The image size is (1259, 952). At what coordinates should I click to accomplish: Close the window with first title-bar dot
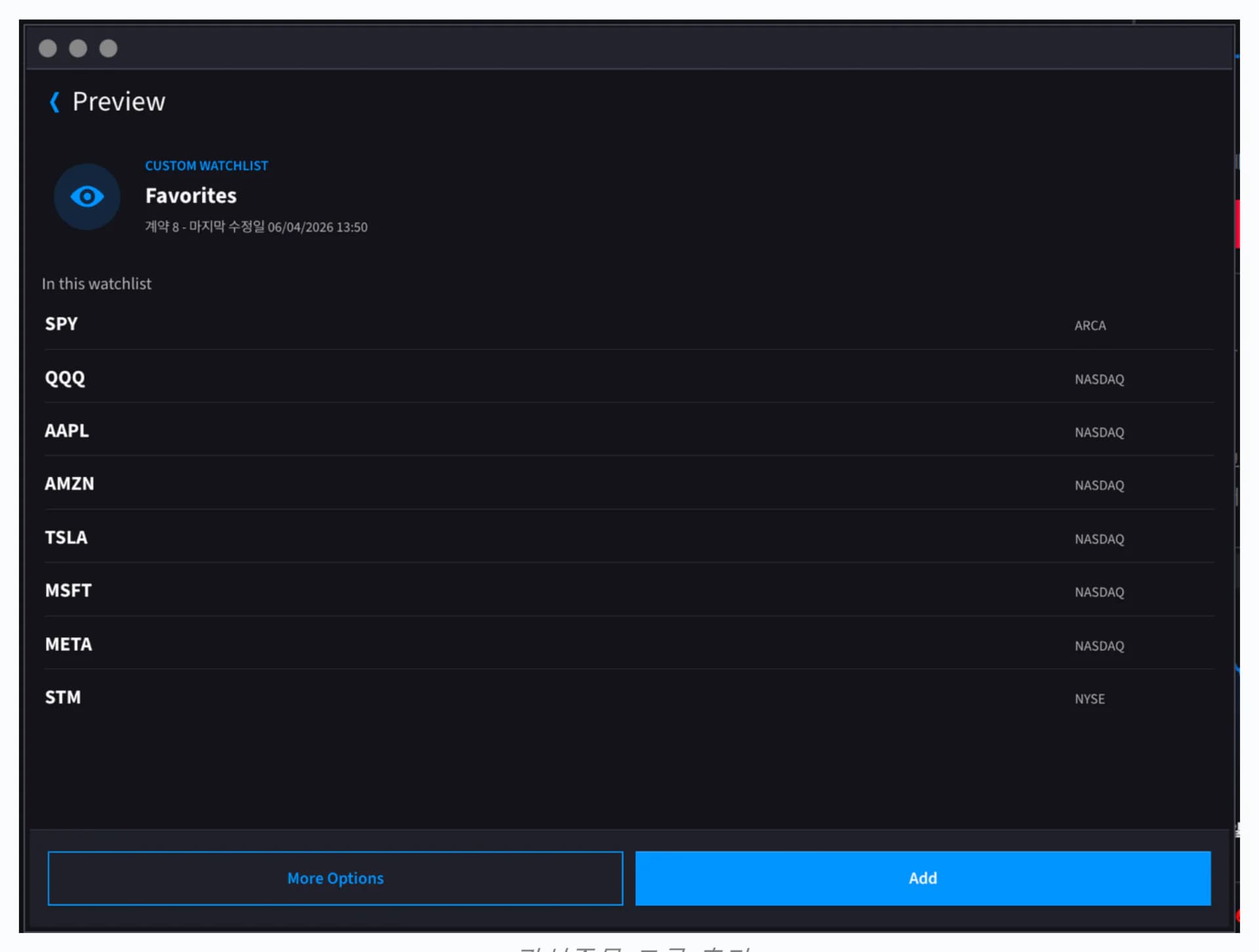48,49
